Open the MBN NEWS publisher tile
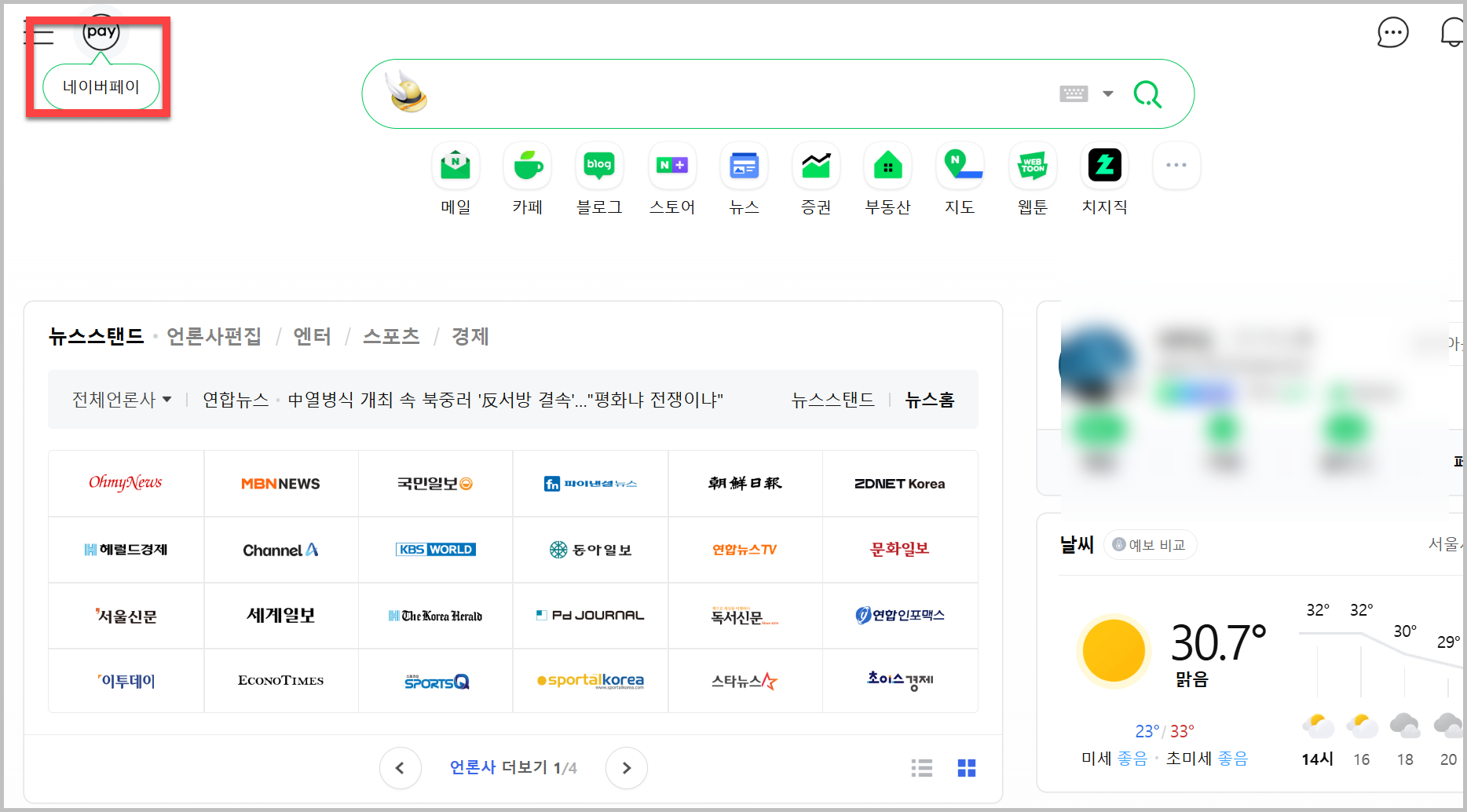1467x812 pixels. 280,483
